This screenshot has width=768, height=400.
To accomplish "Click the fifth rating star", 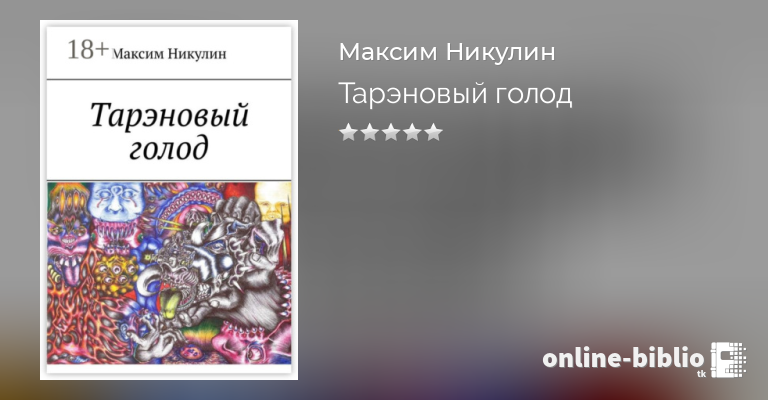I will click(434, 132).
